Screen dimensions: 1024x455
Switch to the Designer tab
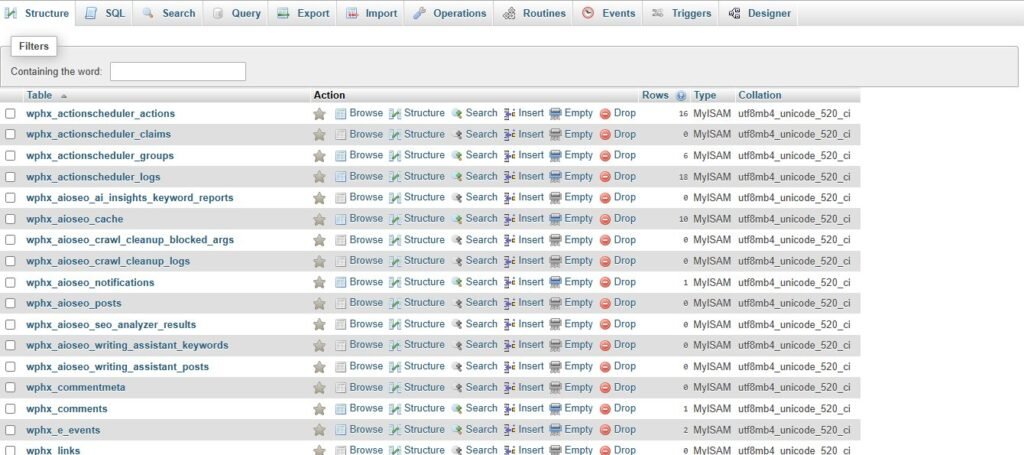coord(759,13)
